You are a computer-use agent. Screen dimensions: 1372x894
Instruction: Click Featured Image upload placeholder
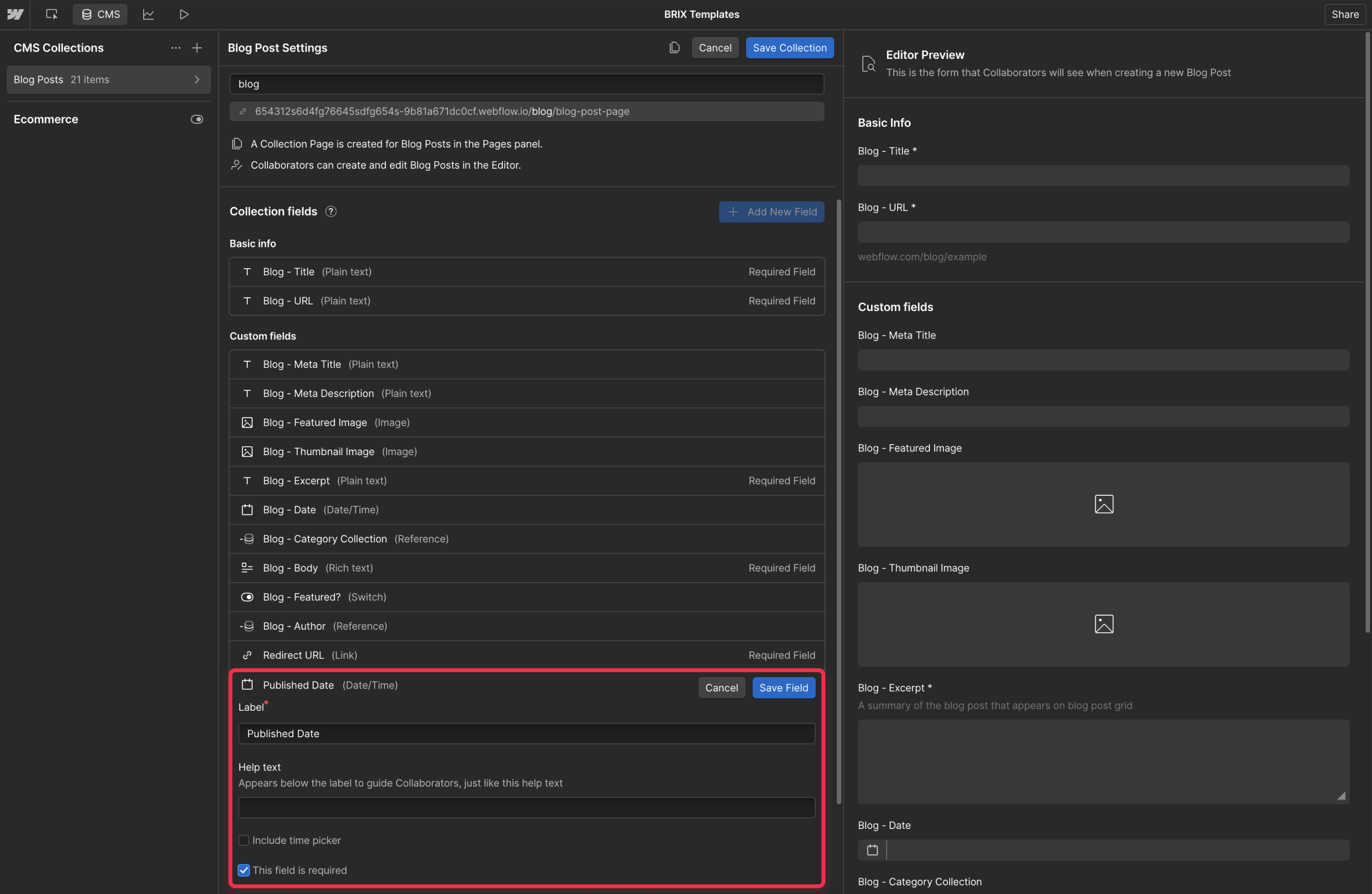(x=1103, y=505)
